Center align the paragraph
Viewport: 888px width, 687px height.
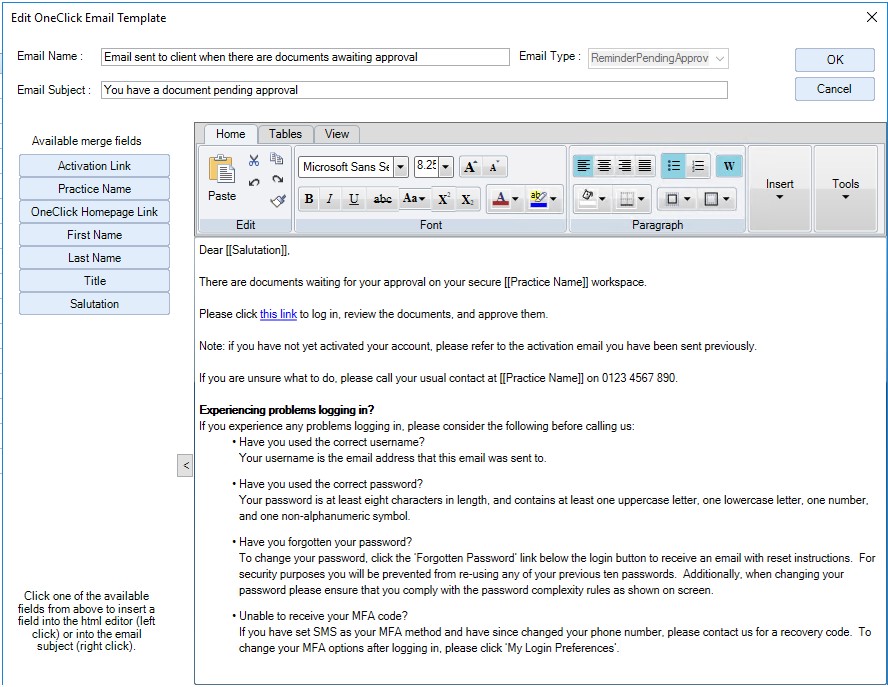point(604,166)
